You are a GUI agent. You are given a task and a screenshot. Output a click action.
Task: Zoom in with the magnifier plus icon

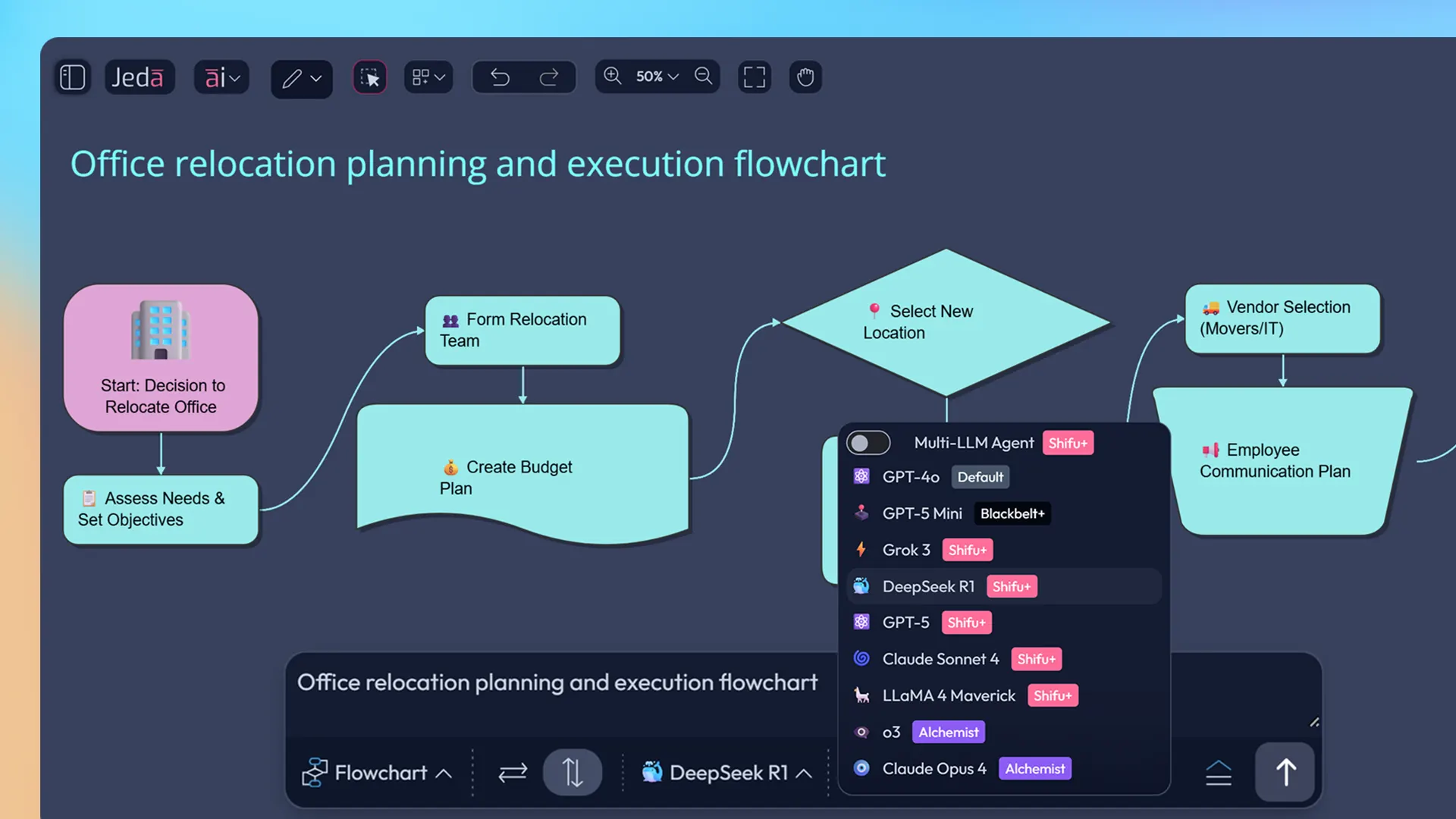[613, 76]
